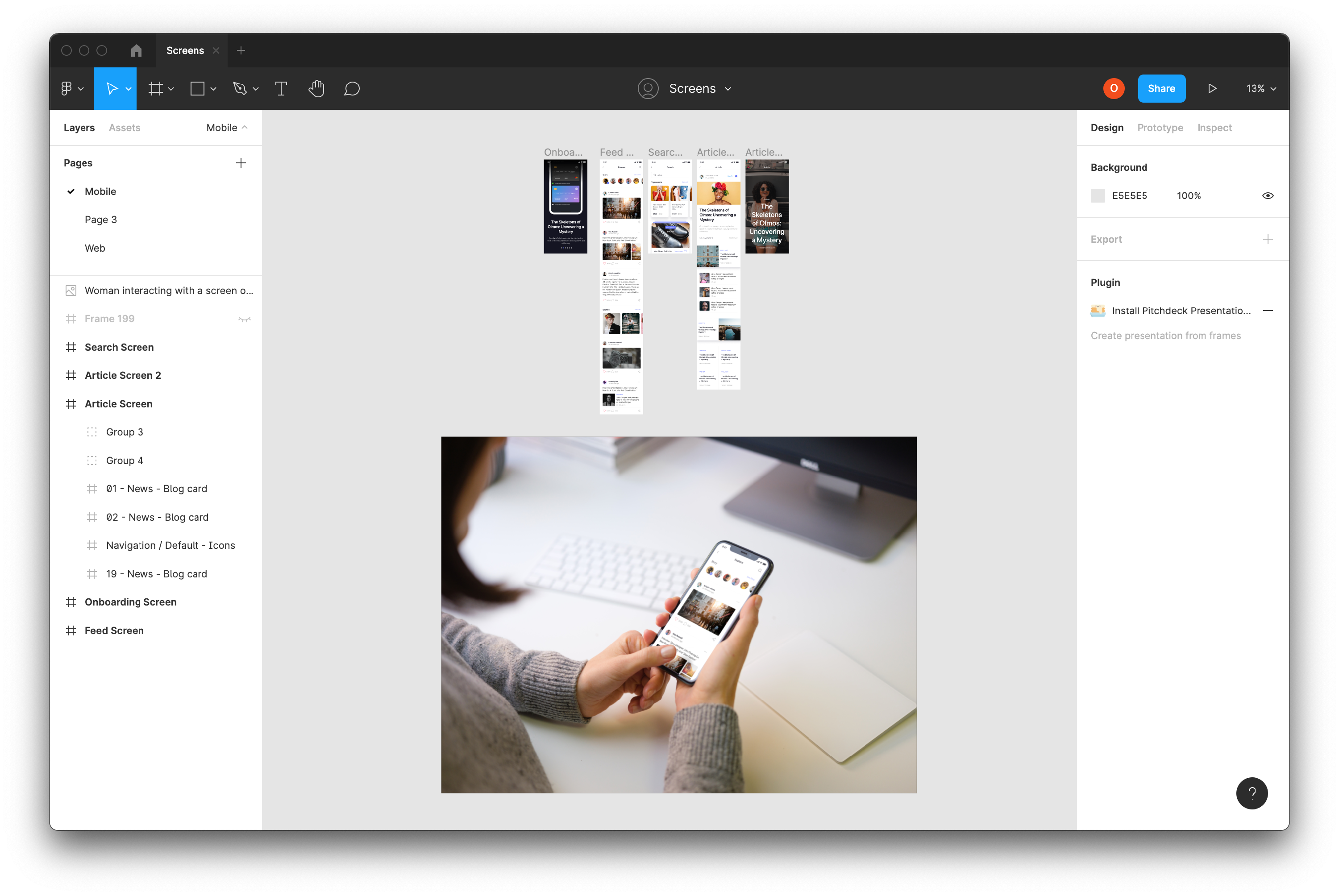Toggle background visibility eye icon
Image resolution: width=1339 pixels, height=896 pixels.
[1267, 195]
